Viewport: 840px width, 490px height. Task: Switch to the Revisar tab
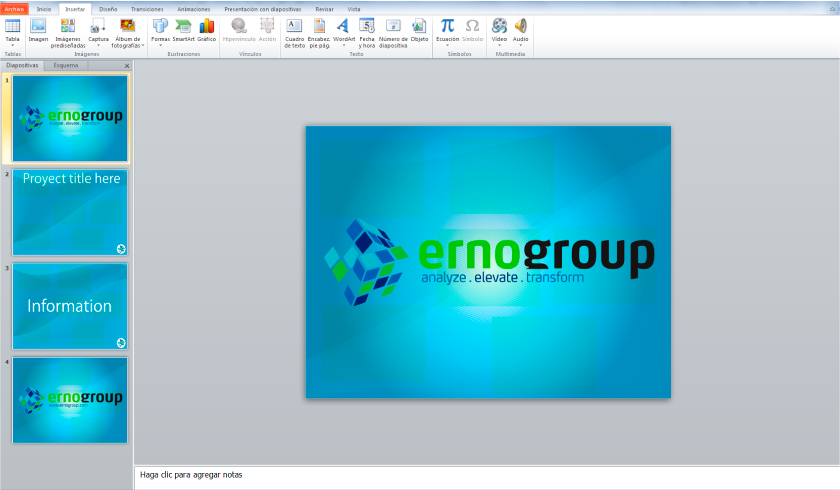tap(325, 9)
